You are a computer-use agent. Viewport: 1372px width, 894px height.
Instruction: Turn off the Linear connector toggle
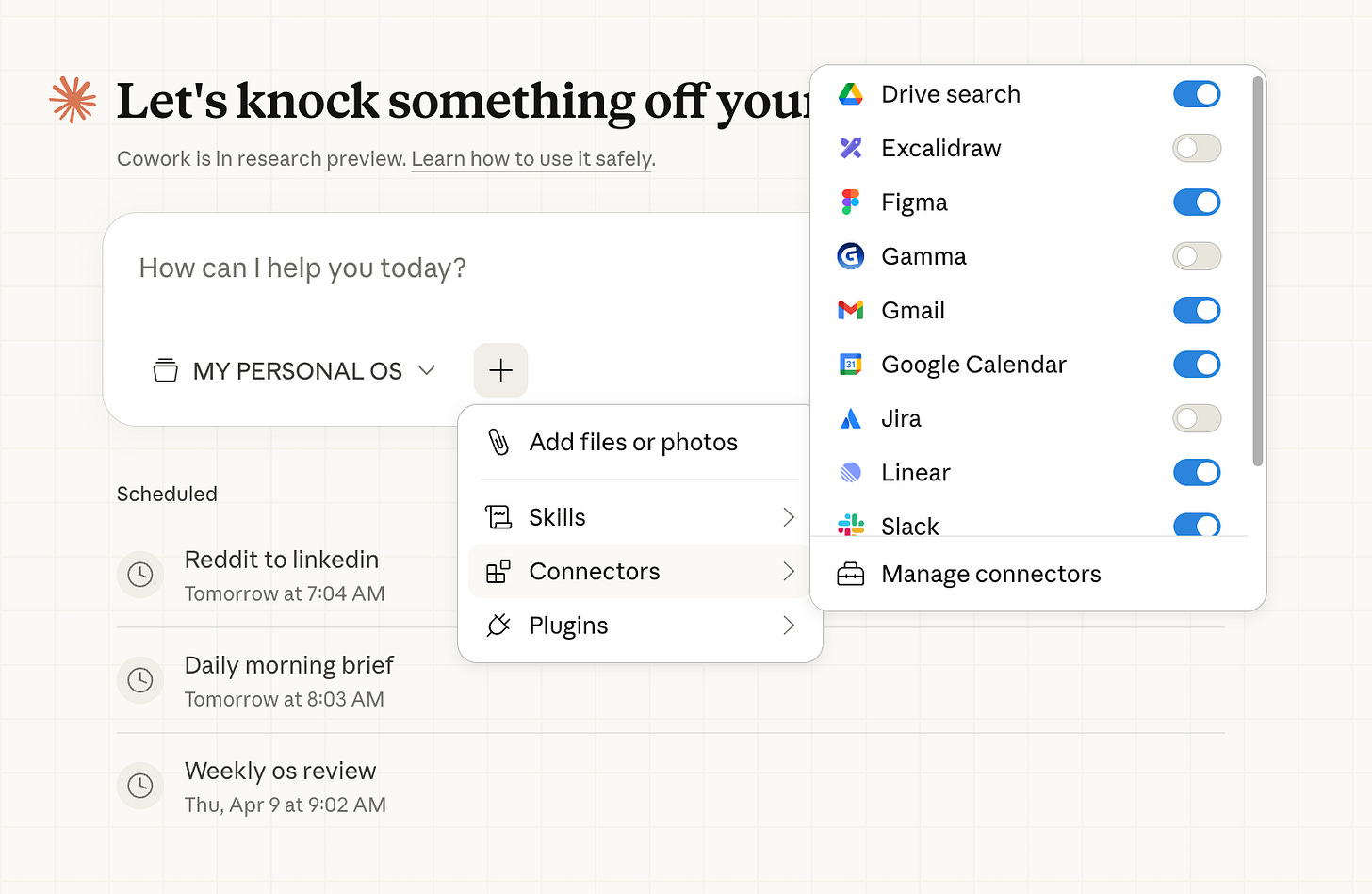(x=1197, y=472)
